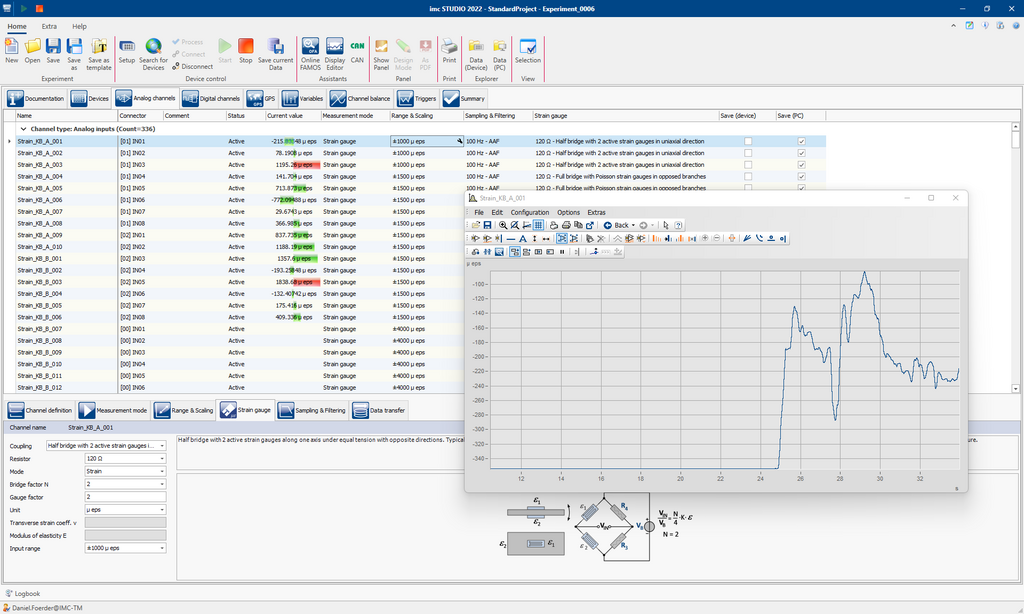Viewport: 1024px width, 614px height.
Task: Enable Save (device) for Strain_KB_A_004
Action: (748, 176)
